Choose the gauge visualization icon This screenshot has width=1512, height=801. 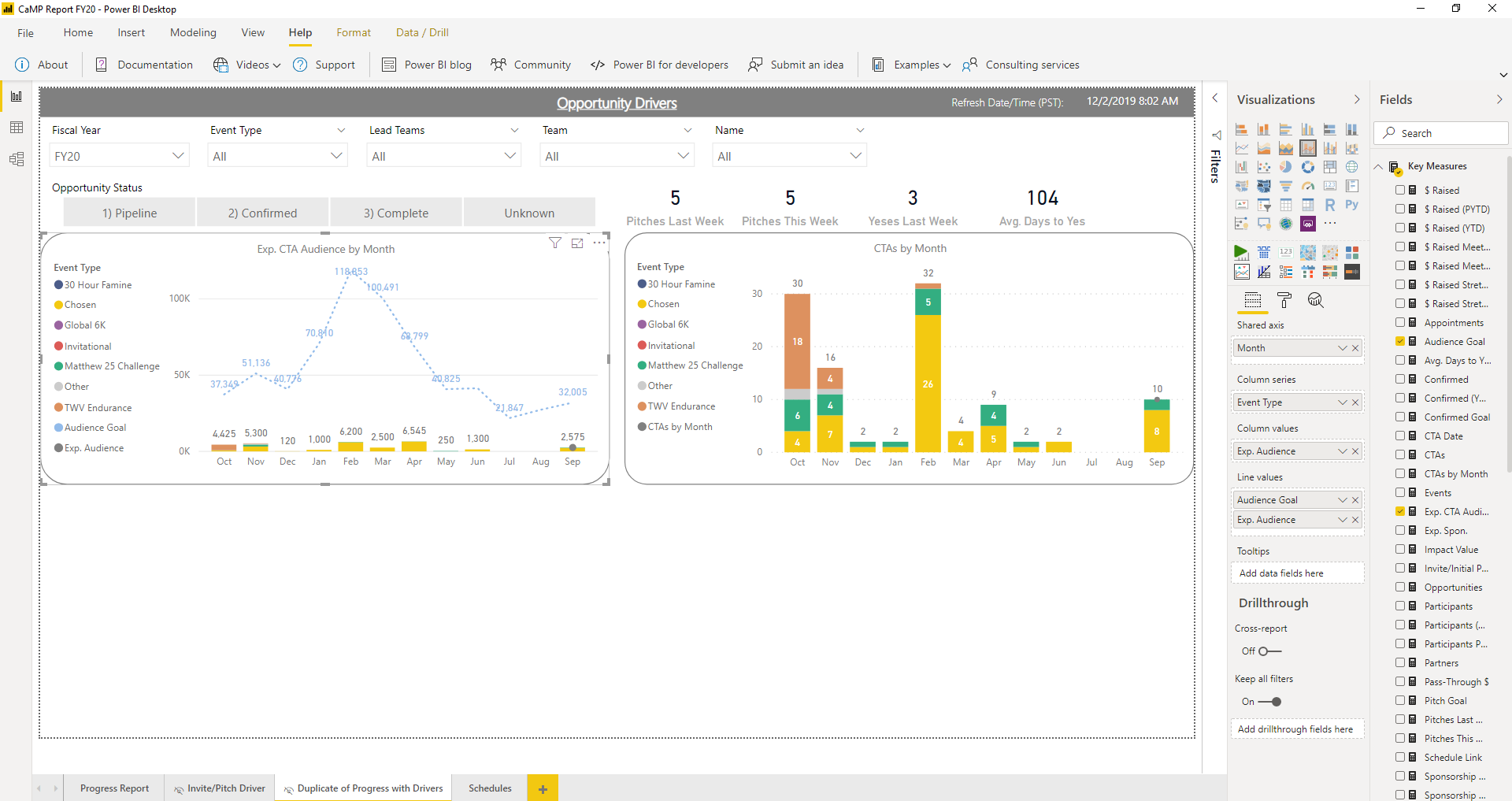1308,186
